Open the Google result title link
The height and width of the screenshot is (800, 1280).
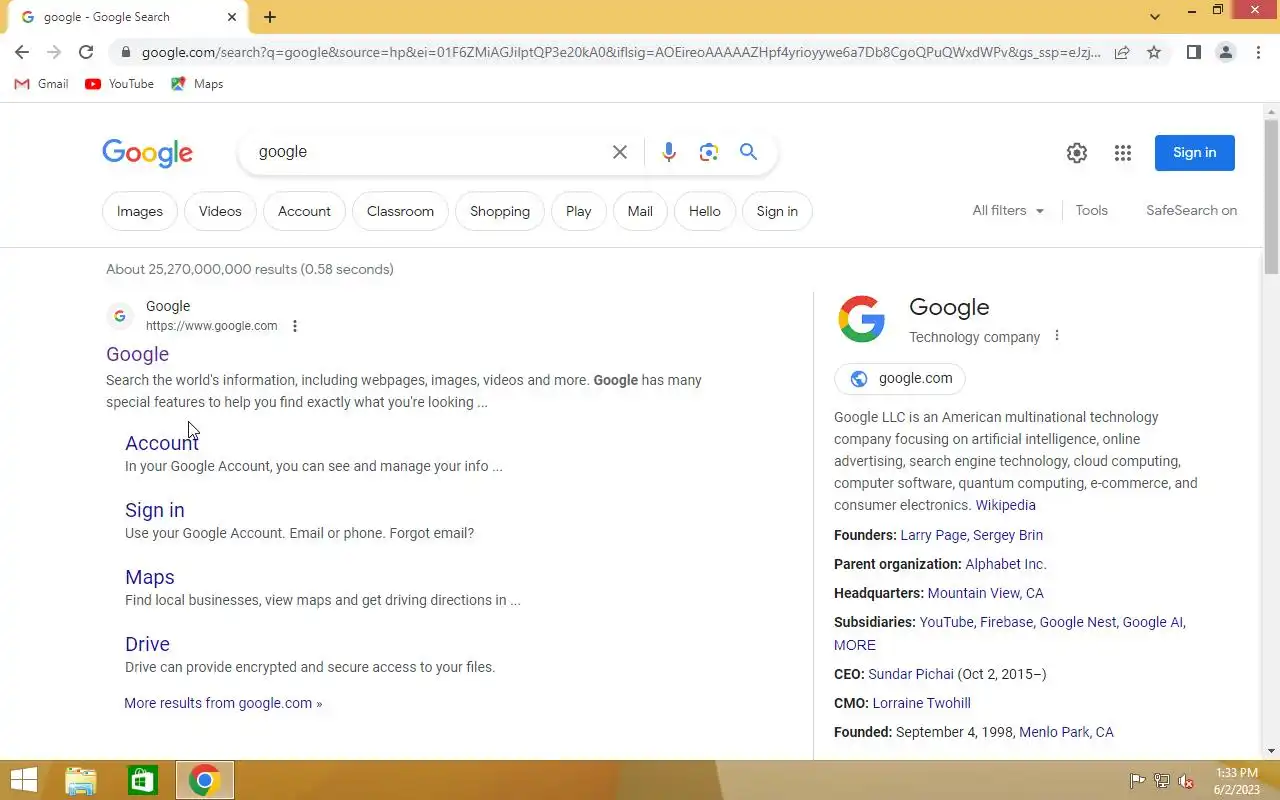(138, 354)
